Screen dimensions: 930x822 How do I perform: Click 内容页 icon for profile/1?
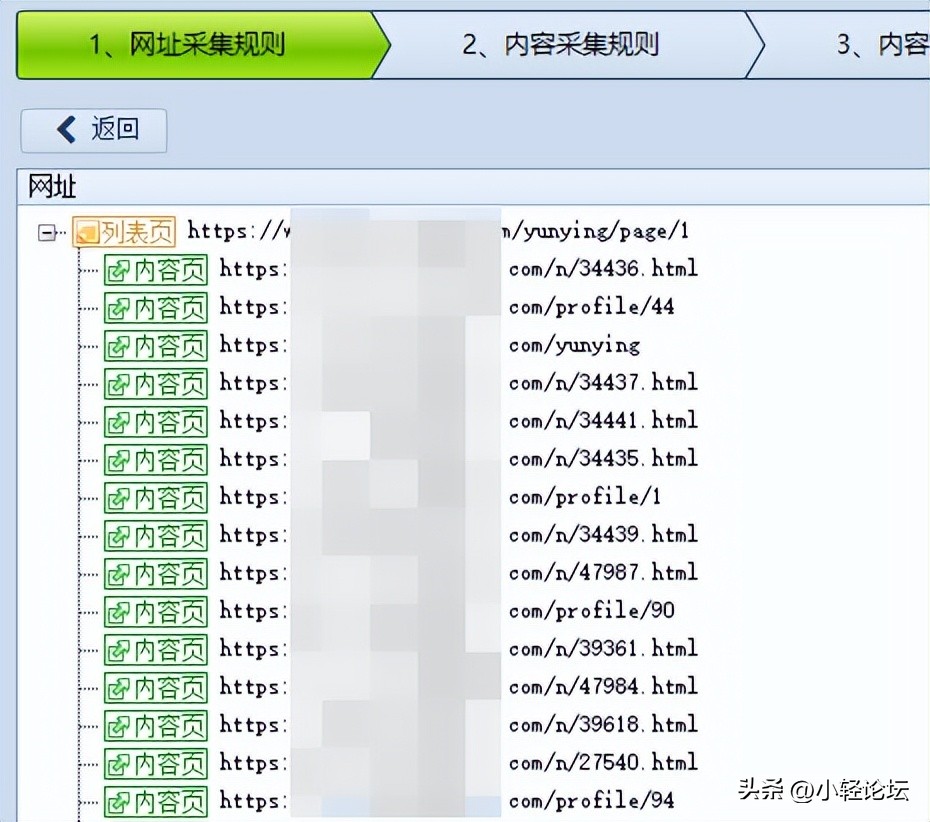tap(156, 498)
